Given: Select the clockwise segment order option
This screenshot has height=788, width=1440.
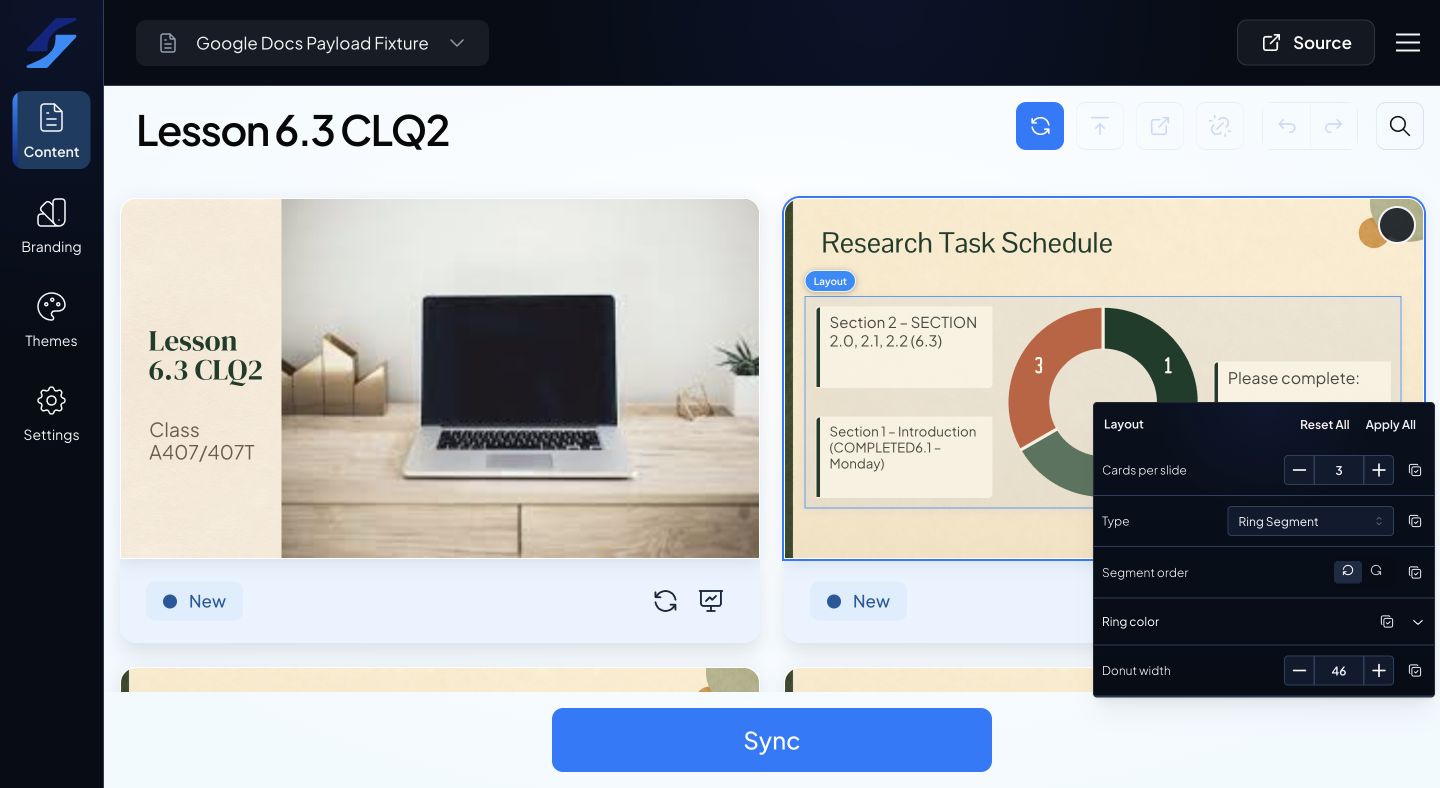Looking at the screenshot, I should tap(1376, 571).
